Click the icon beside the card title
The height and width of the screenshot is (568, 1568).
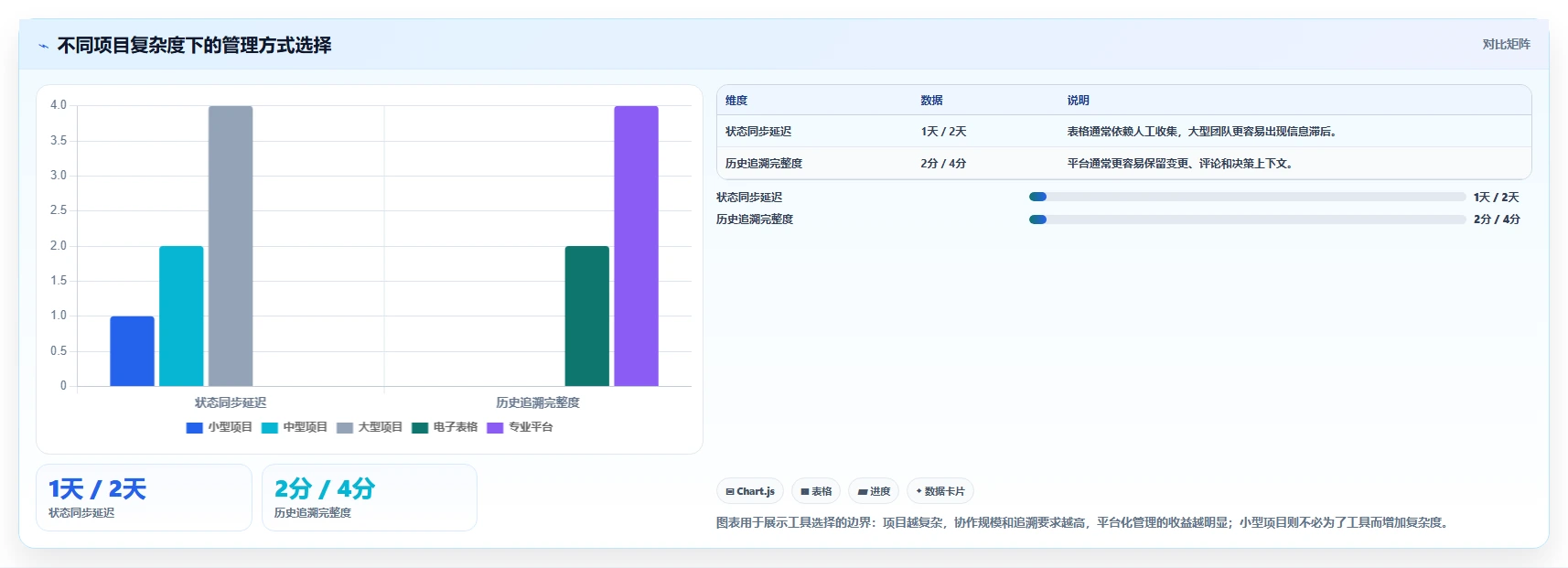click(x=43, y=46)
